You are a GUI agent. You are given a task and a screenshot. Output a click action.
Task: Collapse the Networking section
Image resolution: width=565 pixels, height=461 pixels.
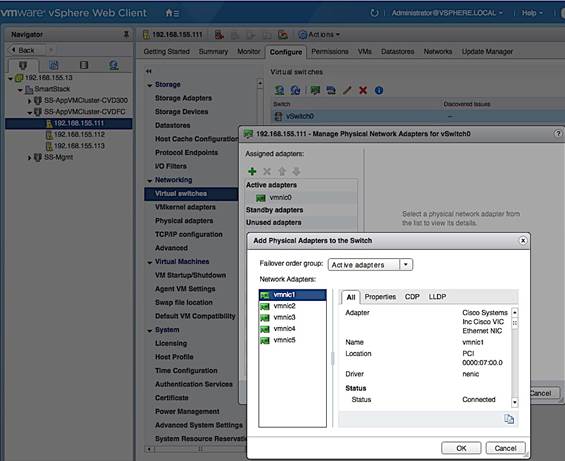[x=150, y=181]
